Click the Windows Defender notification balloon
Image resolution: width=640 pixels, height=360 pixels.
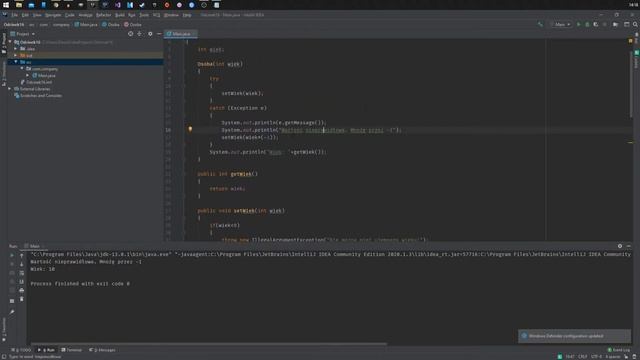pyautogui.click(x=574, y=336)
